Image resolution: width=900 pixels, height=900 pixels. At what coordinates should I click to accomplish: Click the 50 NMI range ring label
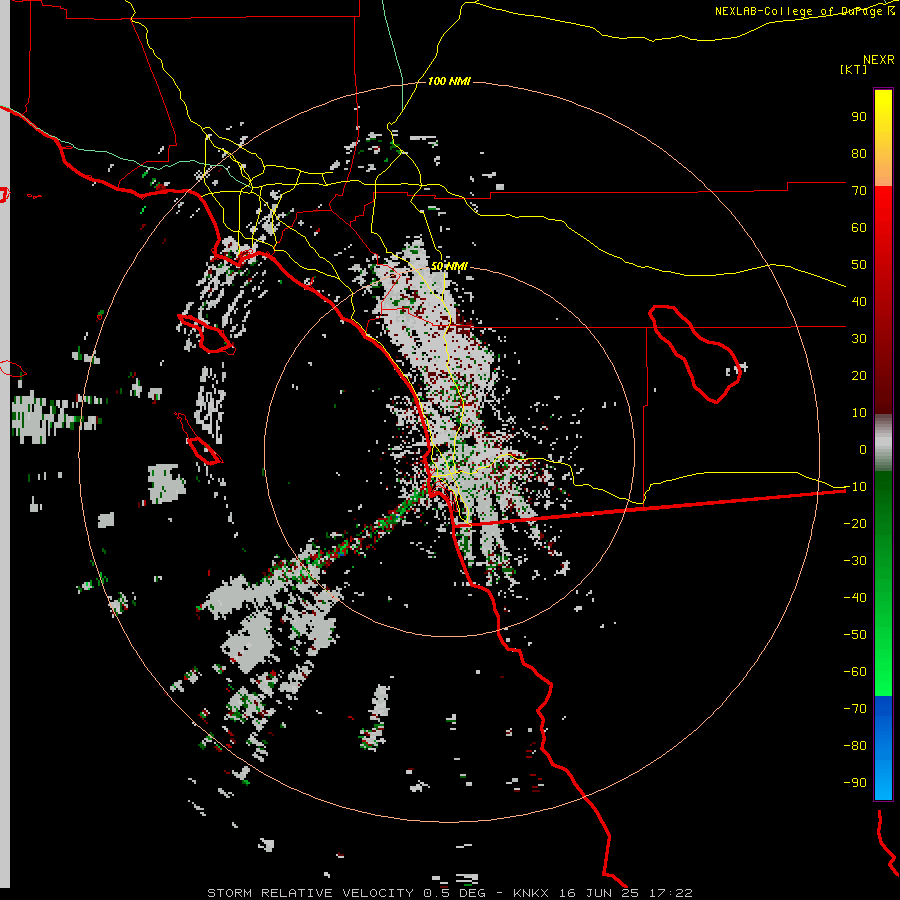(x=449, y=266)
